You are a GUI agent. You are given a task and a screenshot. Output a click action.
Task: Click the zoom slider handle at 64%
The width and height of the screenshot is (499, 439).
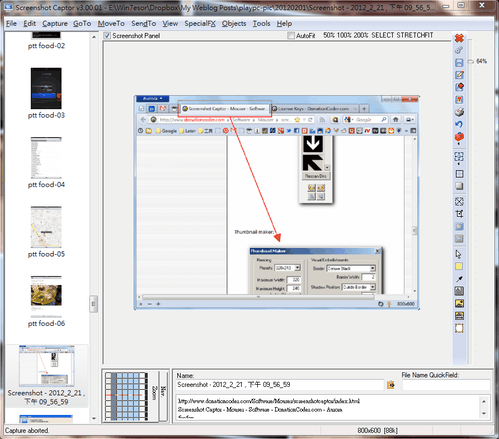pos(471,61)
